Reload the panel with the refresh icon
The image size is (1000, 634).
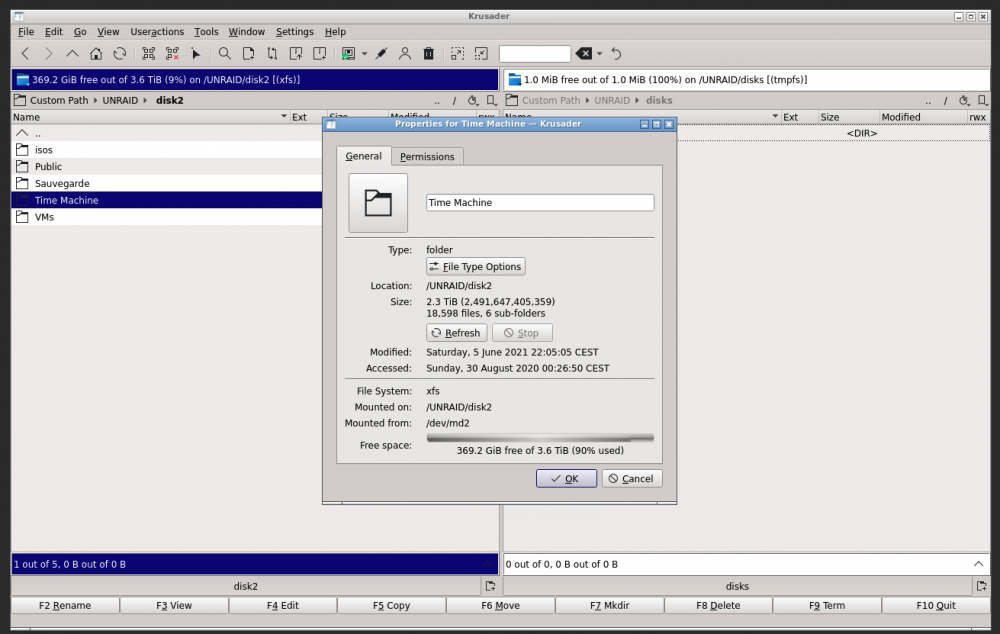point(119,54)
